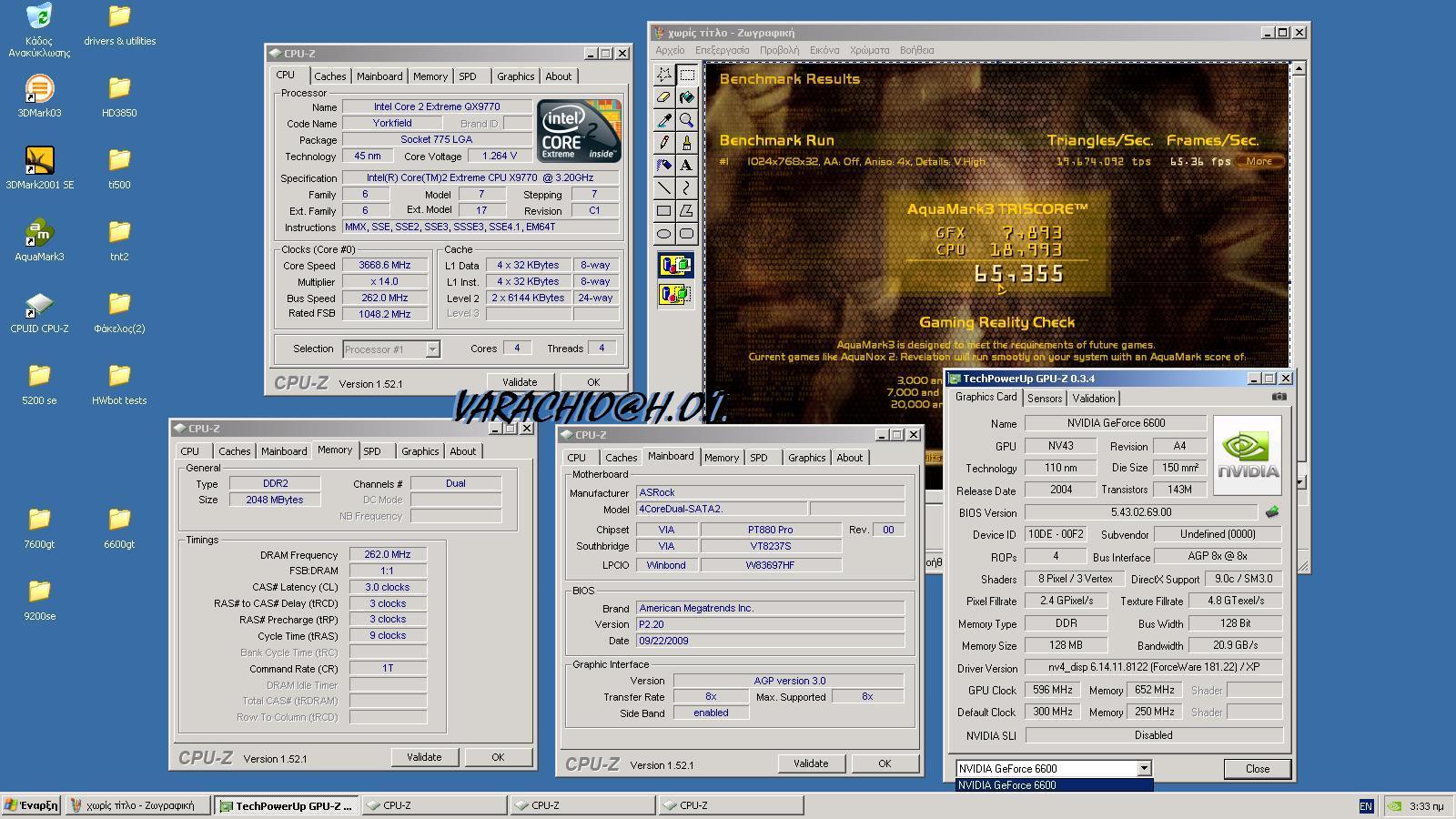
Task: Open the 6600gt desktop folder
Action: [x=119, y=528]
